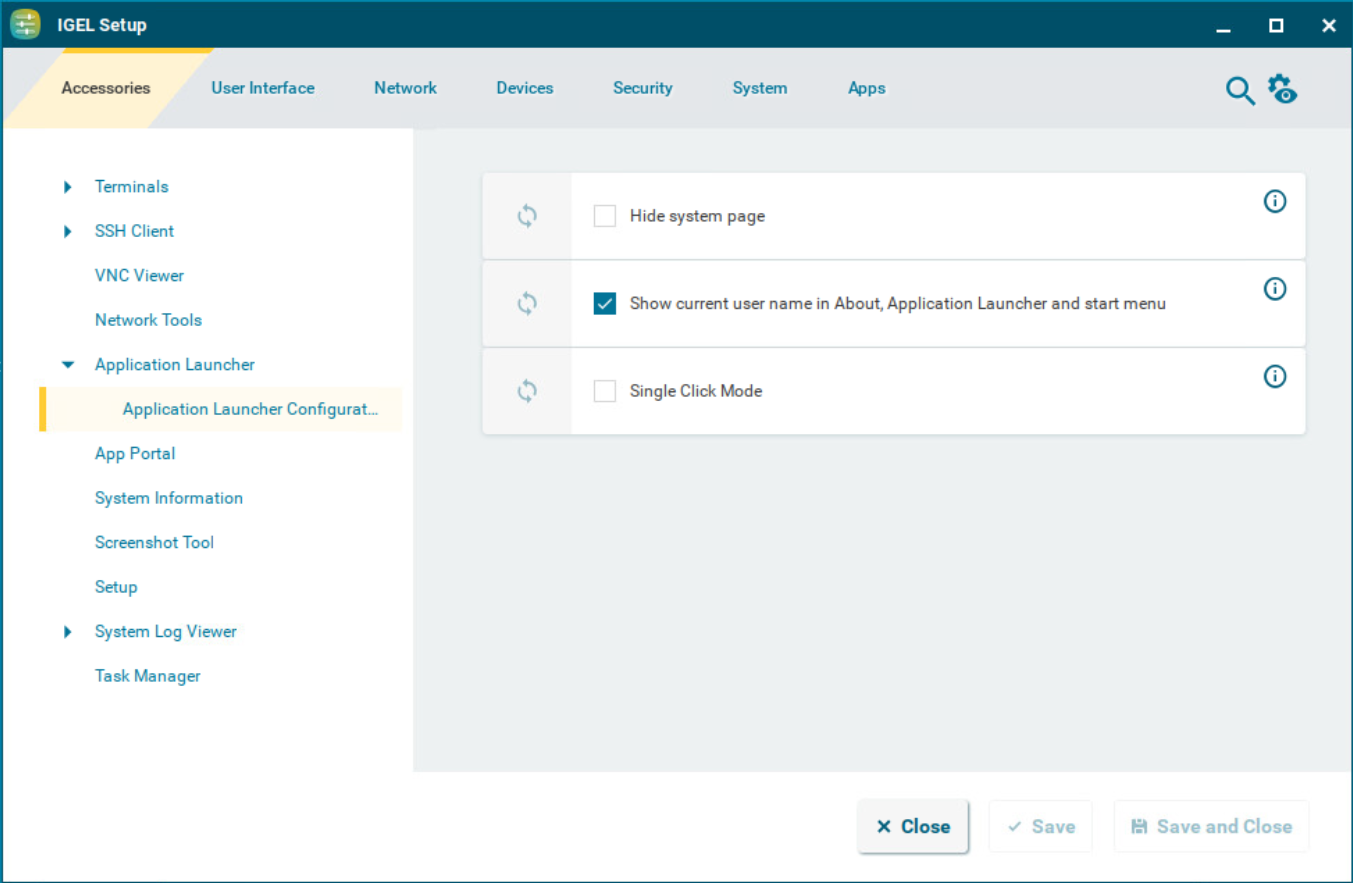Enable the Single Click Mode checkbox

click(x=605, y=391)
